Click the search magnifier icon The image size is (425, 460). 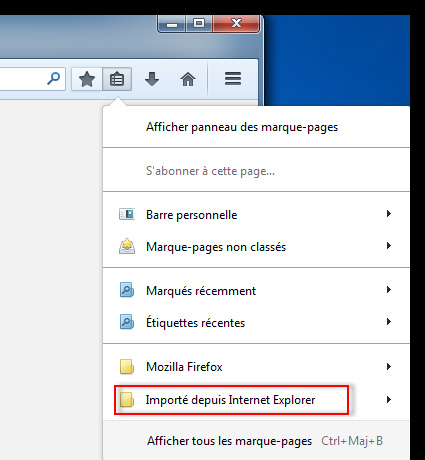pos(54,79)
